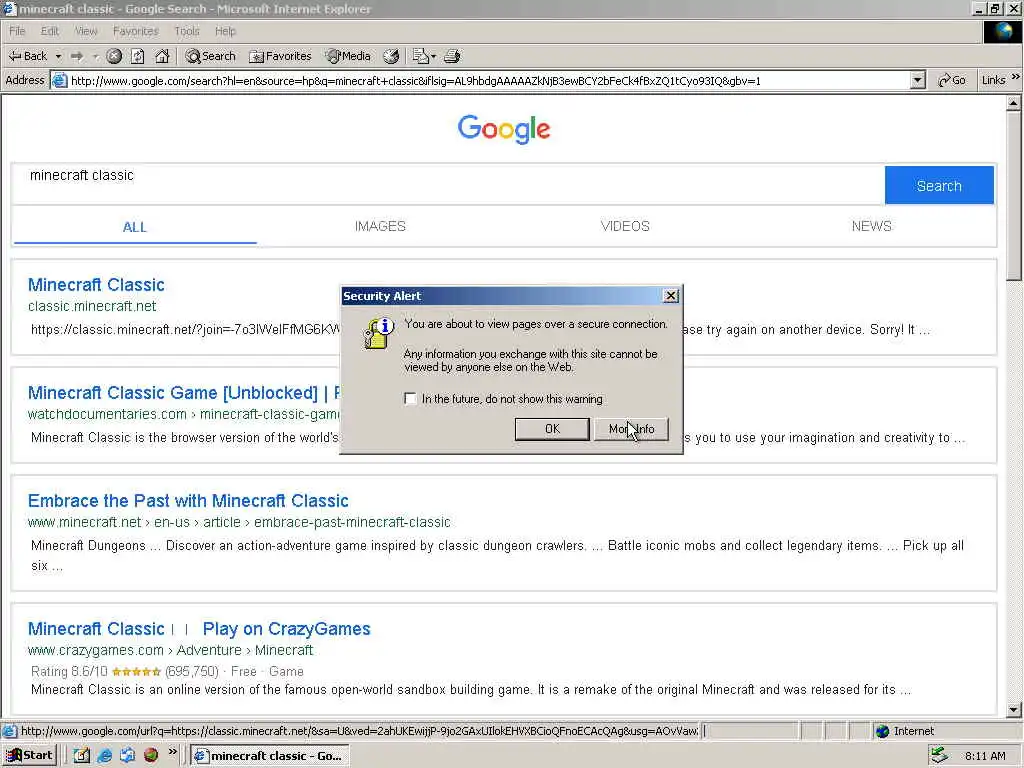The width and height of the screenshot is (1024, 768).
Task: Open the Minecraft Classic result link
Action: (x=96, y=285)
